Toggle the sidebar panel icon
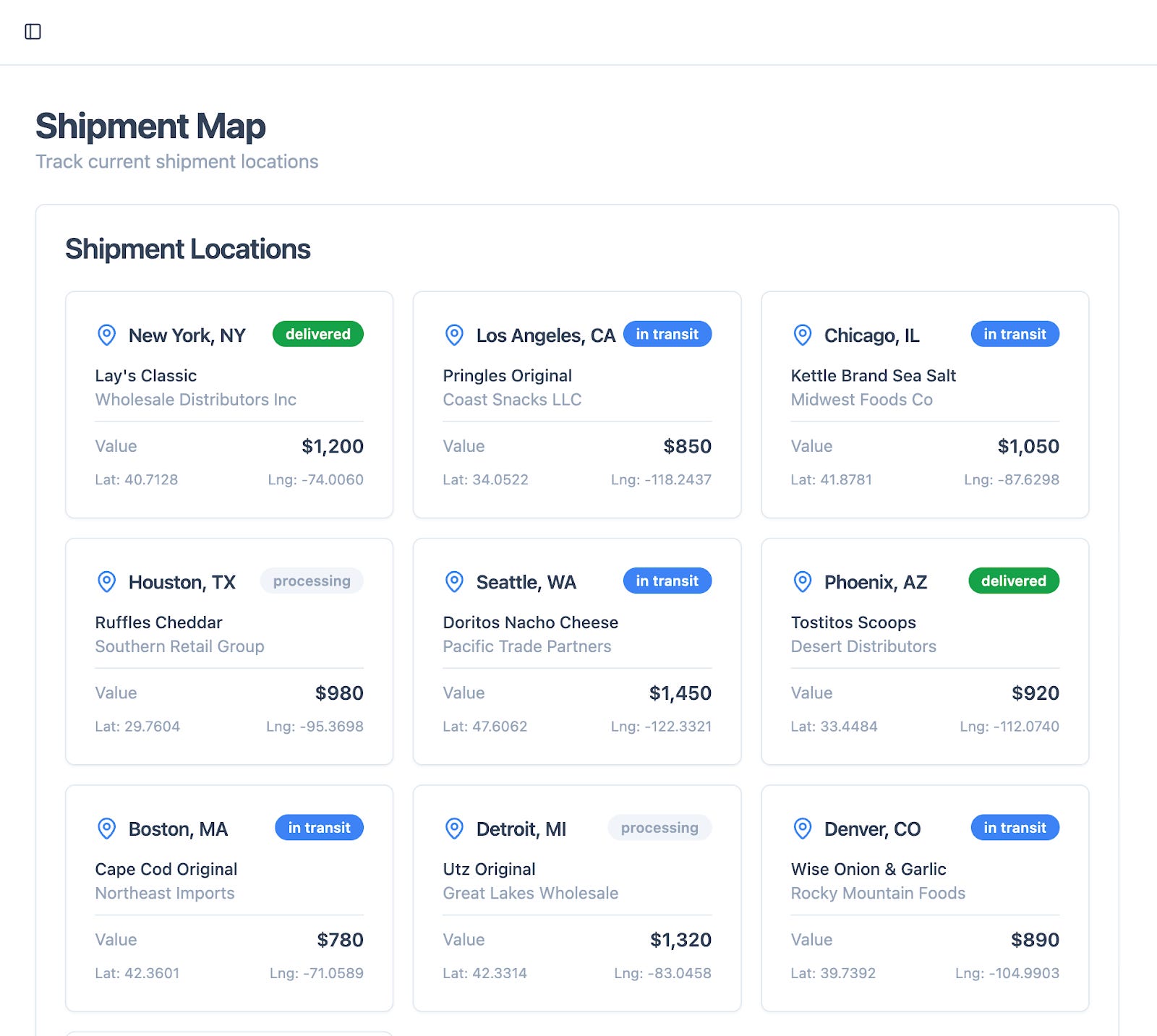 (x=33, y=32)
